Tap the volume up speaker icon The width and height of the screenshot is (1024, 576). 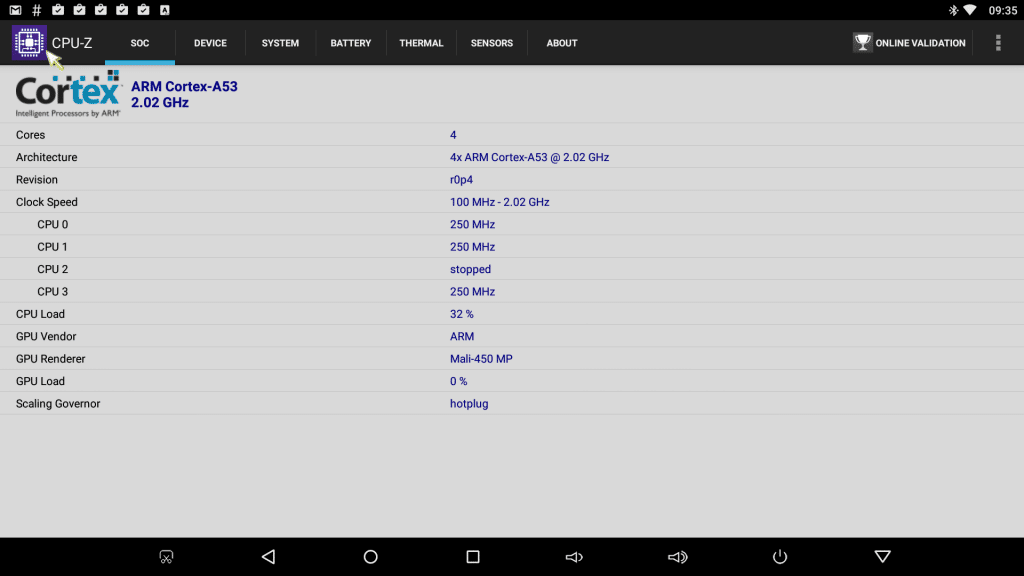677,557
